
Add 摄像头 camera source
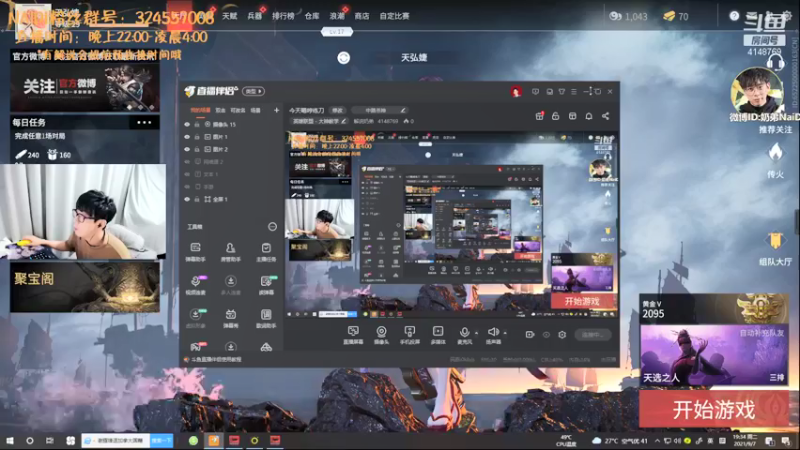point(381,335)
